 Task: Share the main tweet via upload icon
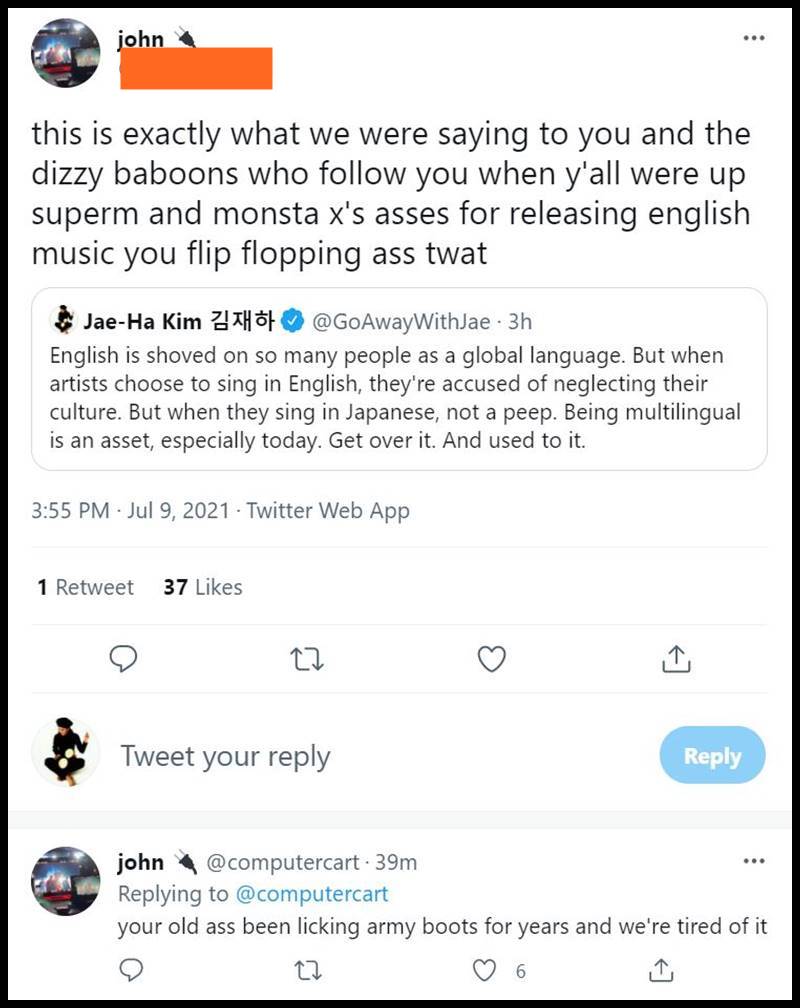pyautogui.click(x=676, y=659)
